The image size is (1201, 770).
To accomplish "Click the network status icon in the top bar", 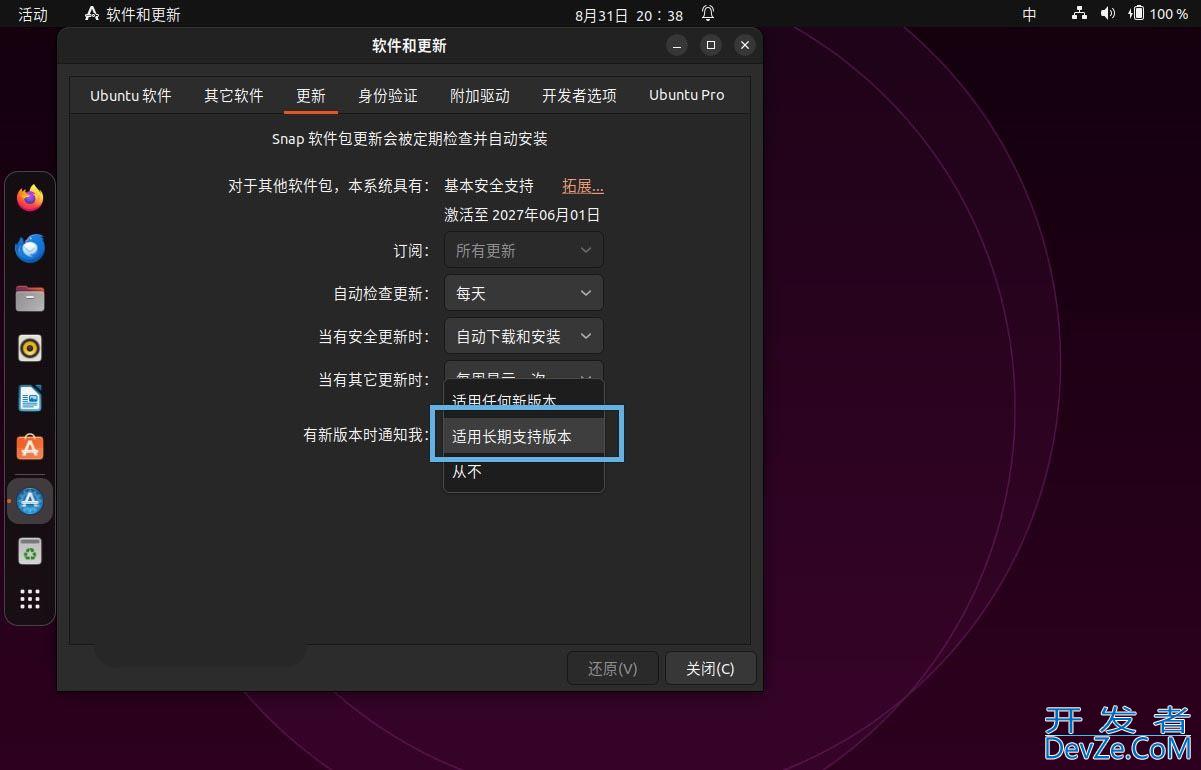I will [x=1079, y=14].
